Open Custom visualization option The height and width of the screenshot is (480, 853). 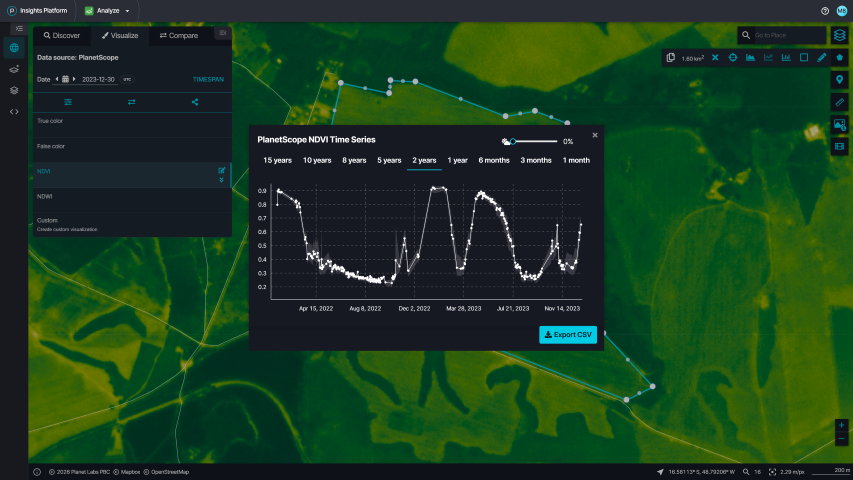coord(132,224)
